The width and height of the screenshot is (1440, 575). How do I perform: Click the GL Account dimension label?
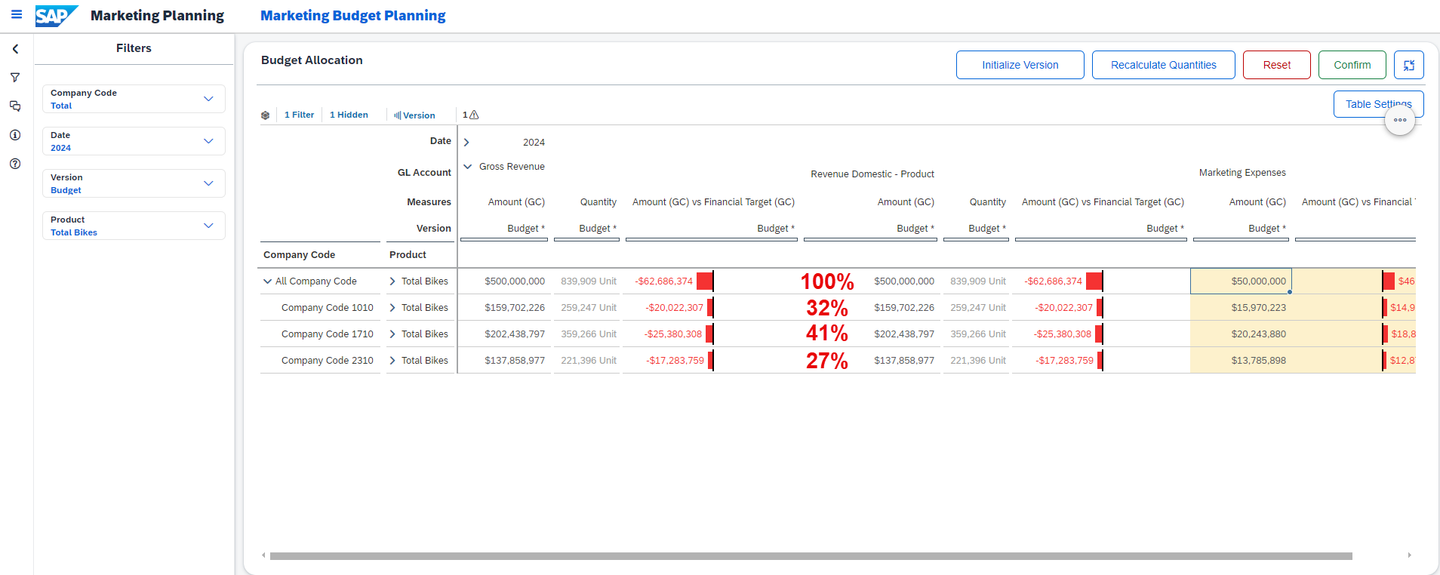coord(424,173)
